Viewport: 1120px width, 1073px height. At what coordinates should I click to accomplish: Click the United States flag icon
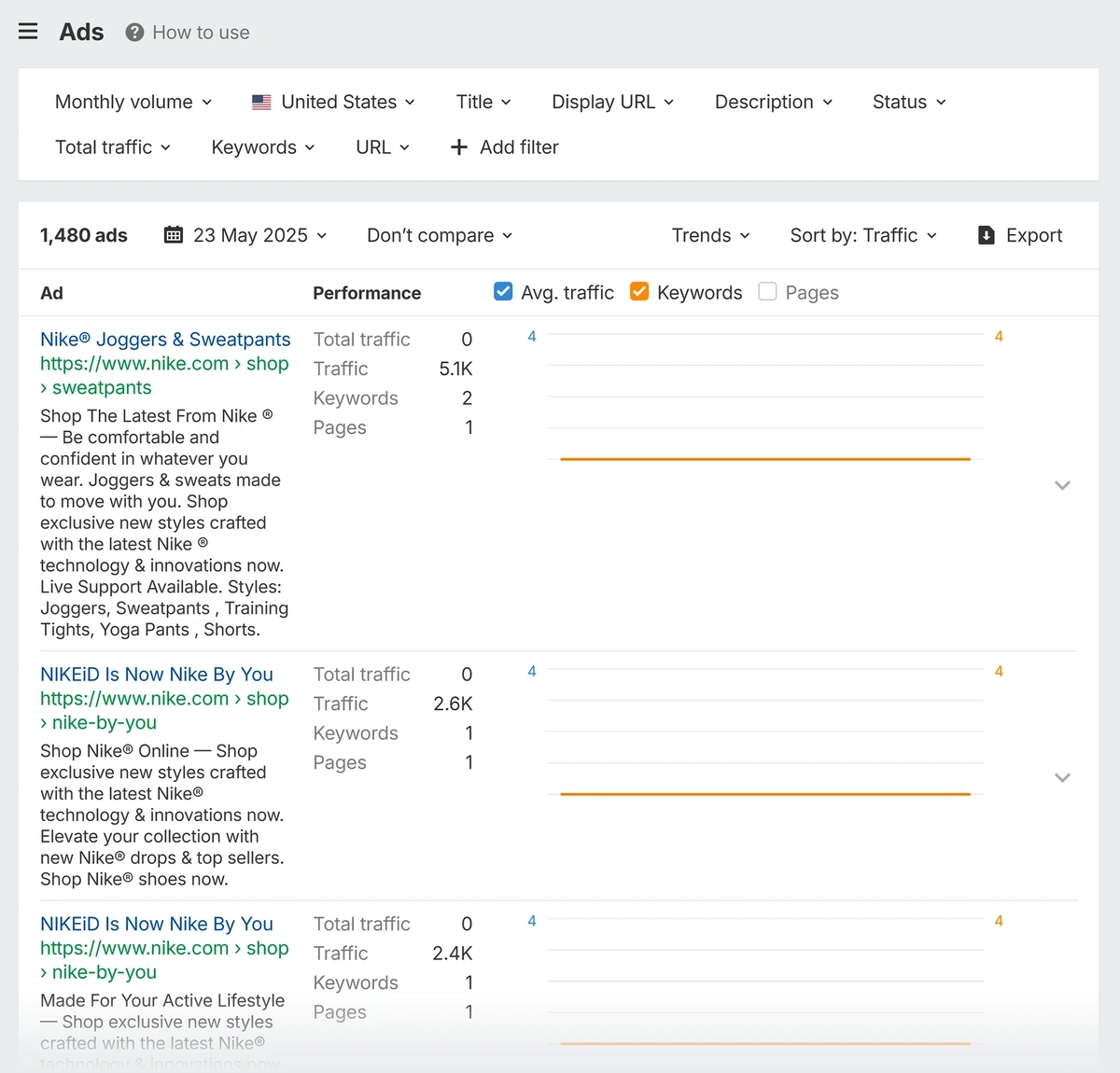tap(261, 102)
